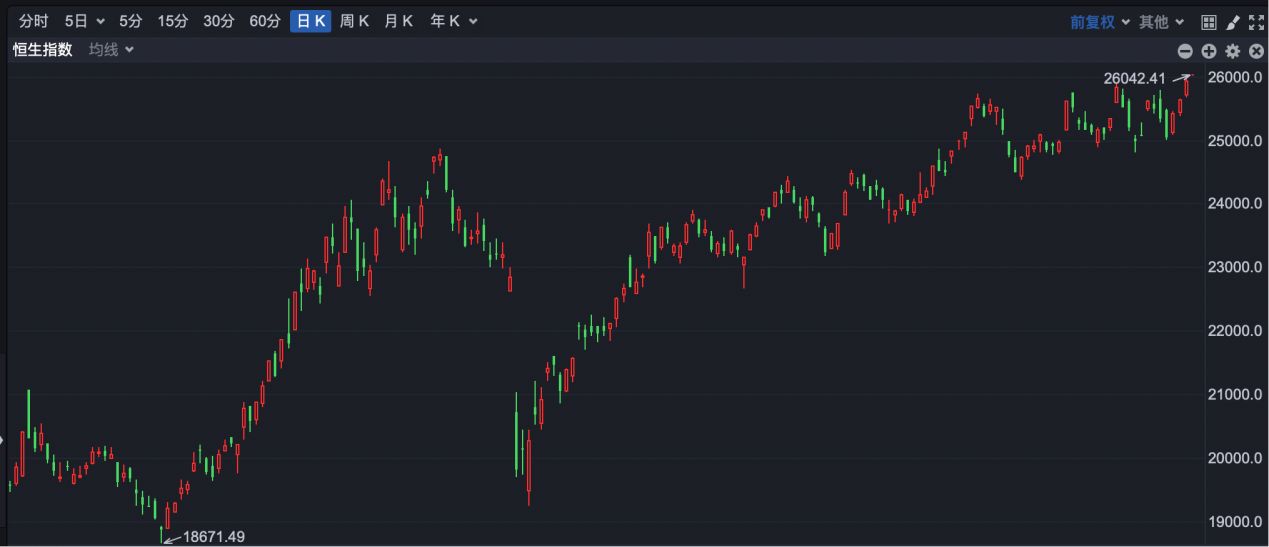Screen dimensions: 1269x547
Task: Close the indicator panel with X icon
Action: tap(1256, 51)
